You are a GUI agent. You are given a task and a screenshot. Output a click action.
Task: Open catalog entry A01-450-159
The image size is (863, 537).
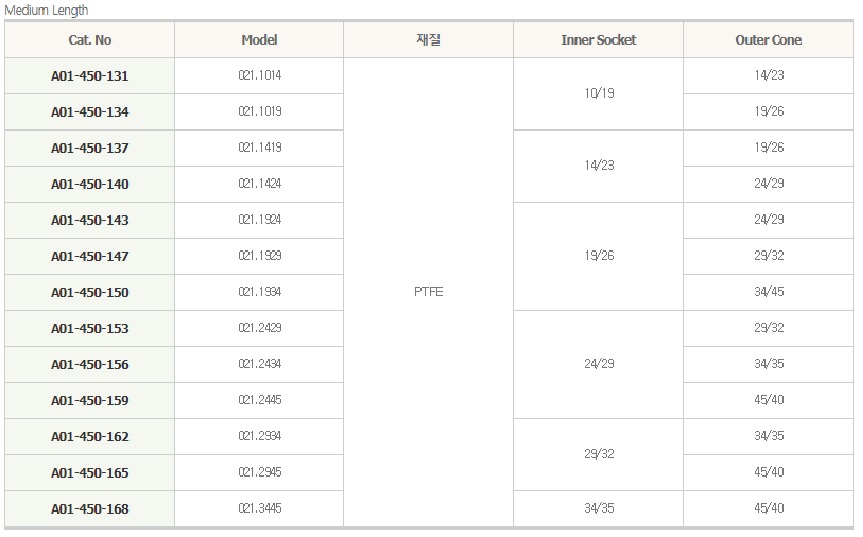point(89,400)
